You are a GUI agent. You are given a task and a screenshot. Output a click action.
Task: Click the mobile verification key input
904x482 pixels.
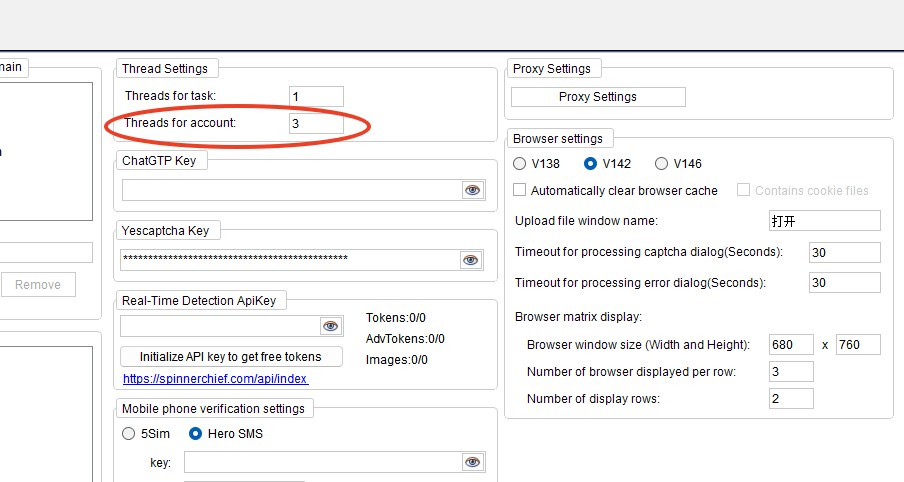coord(323,462)
